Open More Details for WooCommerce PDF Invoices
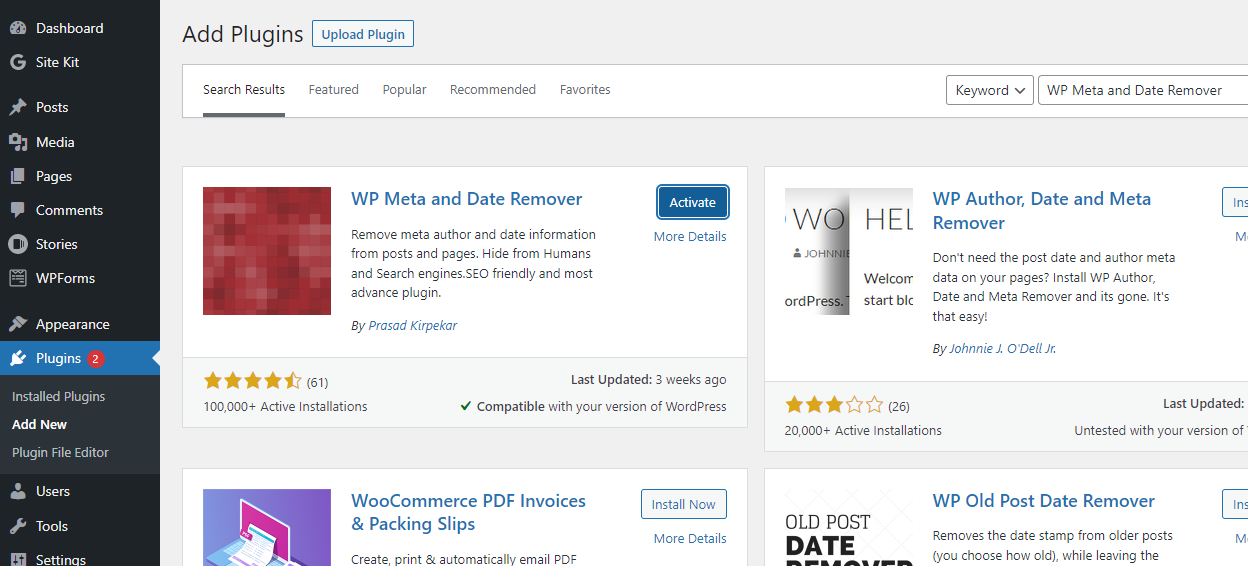The image size is (1248, 566). pyautogui.click(x=690, y=539)
